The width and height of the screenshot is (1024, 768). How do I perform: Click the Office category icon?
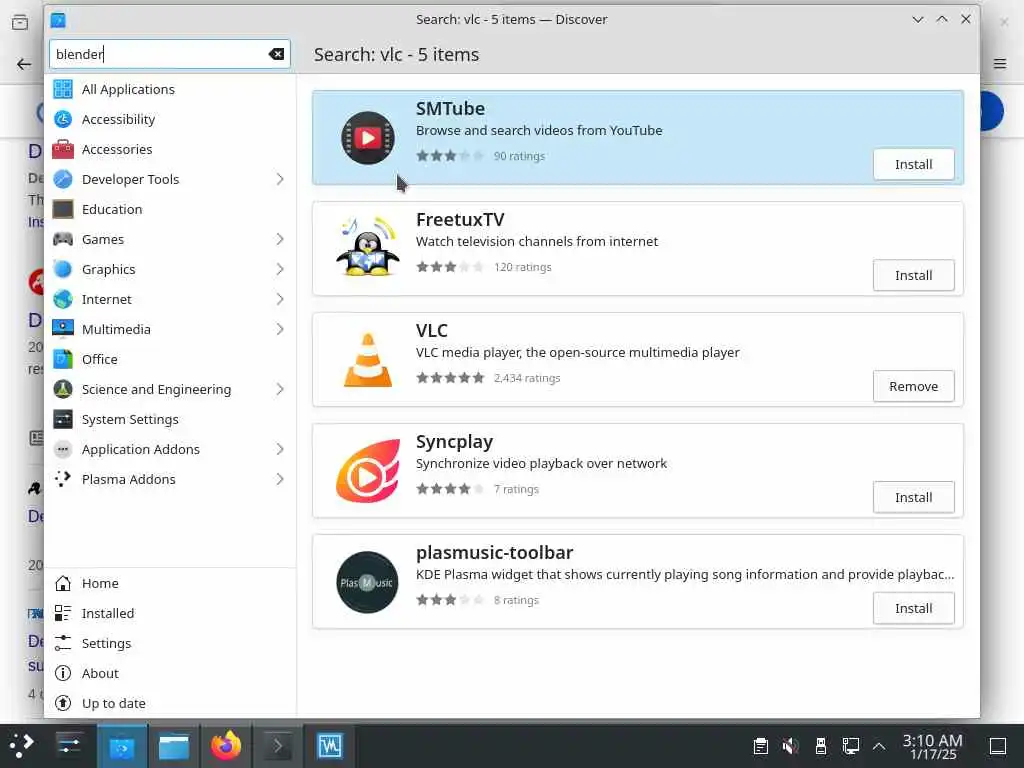[x=63, y=359]
